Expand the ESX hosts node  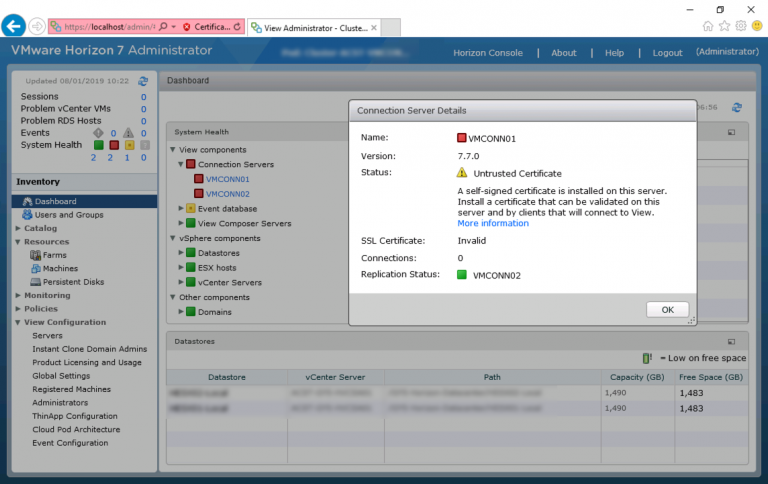(x=181, y=267)
